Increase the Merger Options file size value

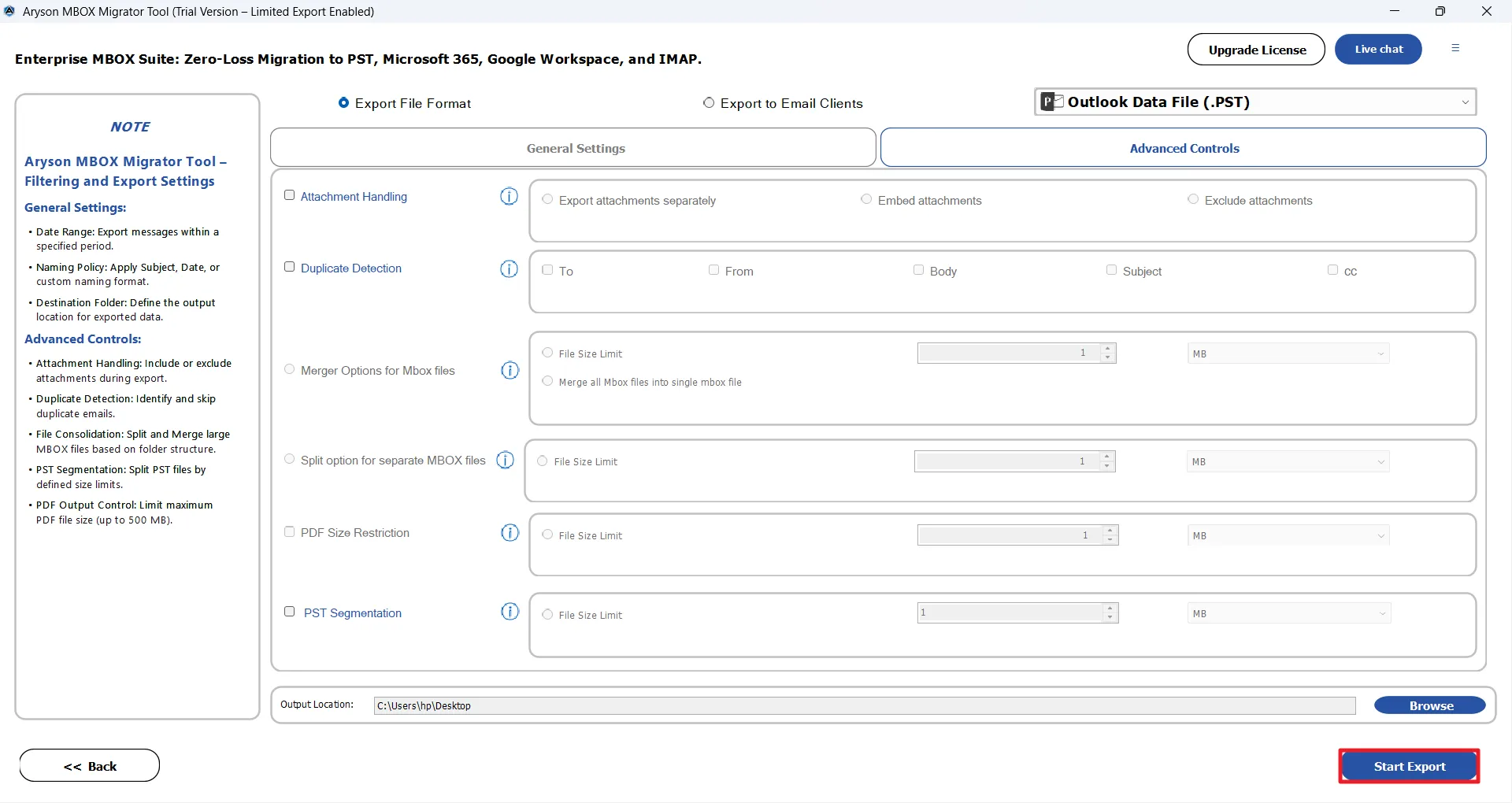pos(1108,348)
